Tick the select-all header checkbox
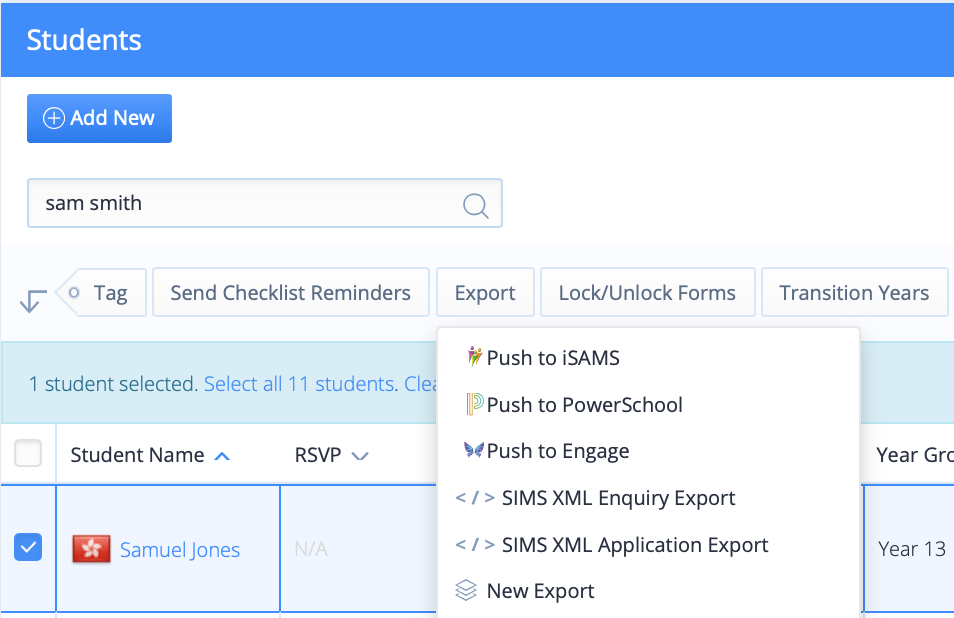Viewport: 954px width, 618px height. click(x=28, y=453)
